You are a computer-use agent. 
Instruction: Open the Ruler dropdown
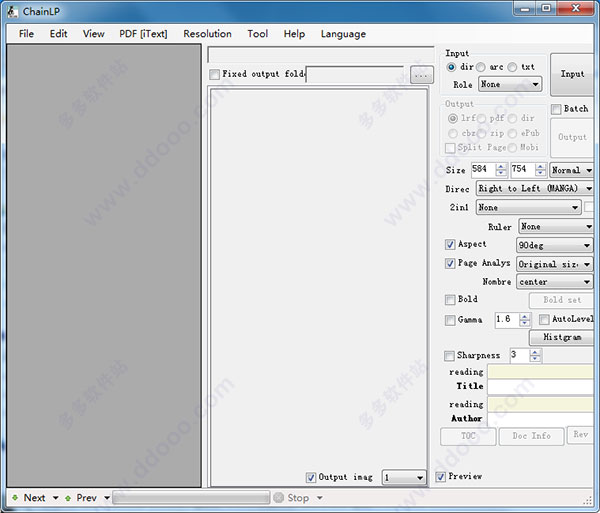coord(556,226)
